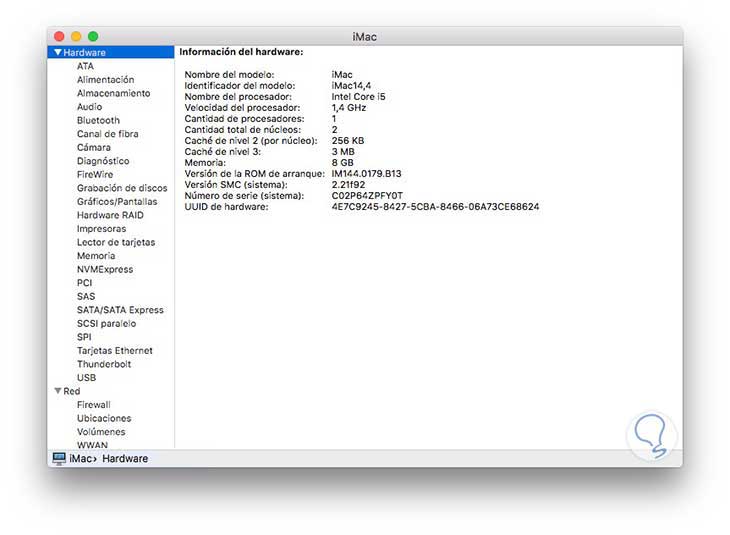Click the 'Nombre del modelo:' label
The width and height of the screenshot is (730, 535).
point(229,74)
